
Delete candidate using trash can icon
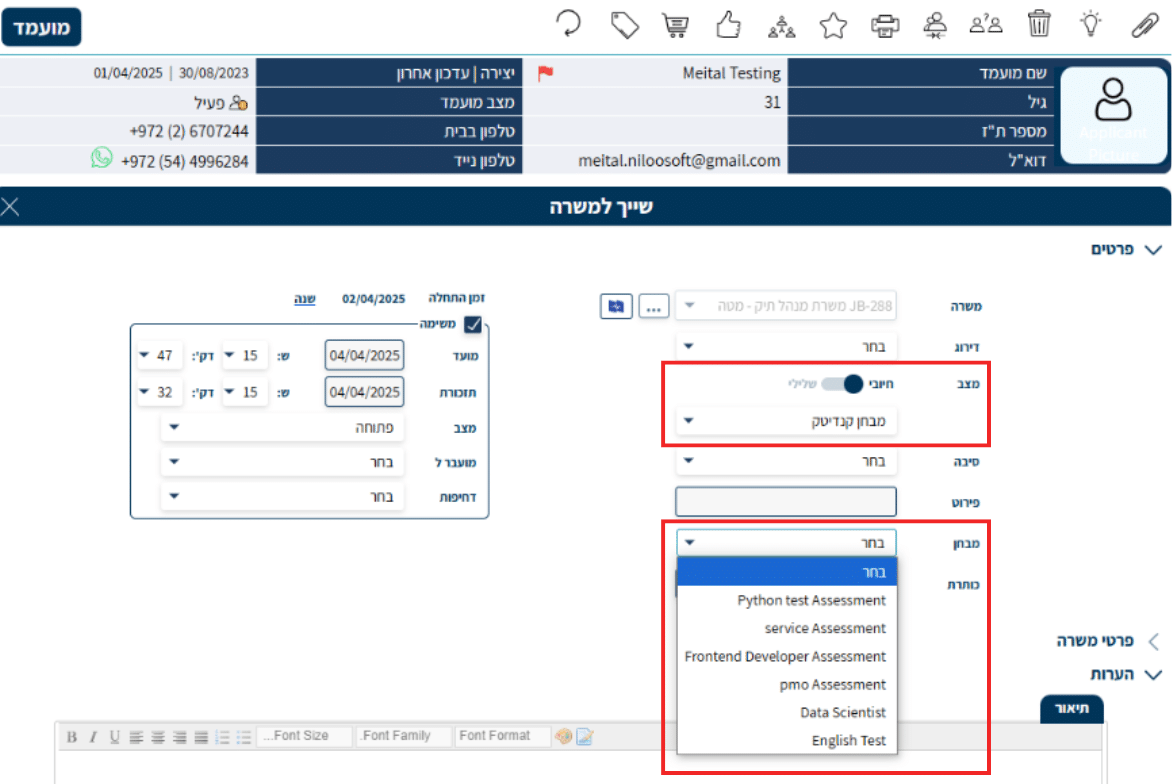[x=1039, y=23]
